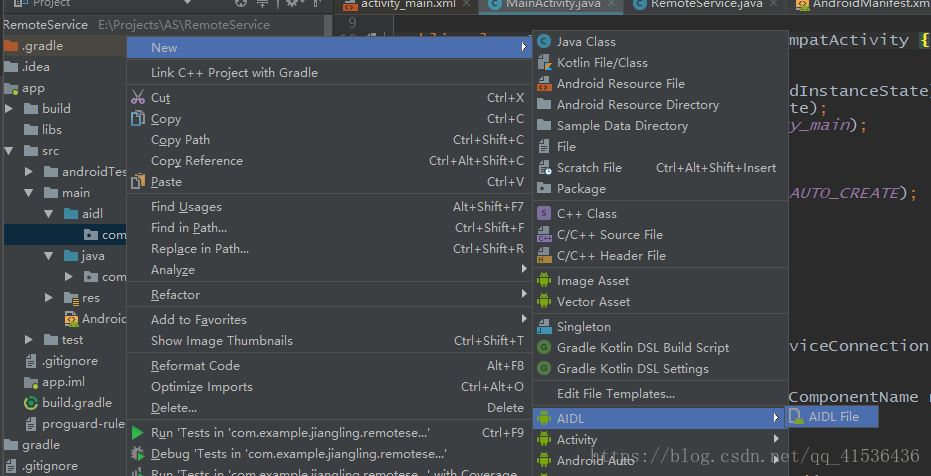Screen dimensions: 931x476
Task: Expand the Activity submenu arrow
Action: click(x=776, y=439)
